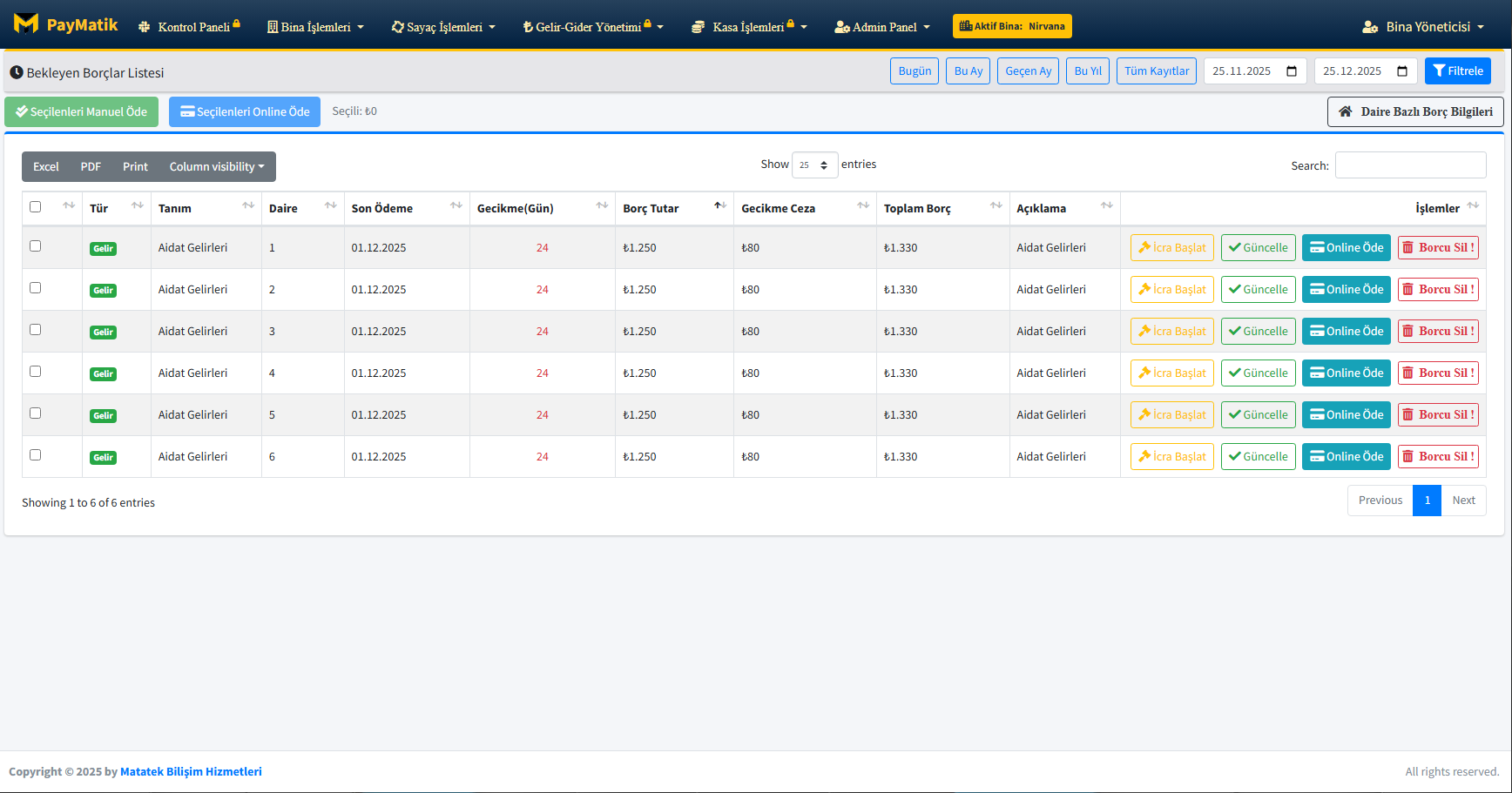Click the calendar icon in the end date field
Screen dimensions: 1512x793
[x=1402, y=71]
